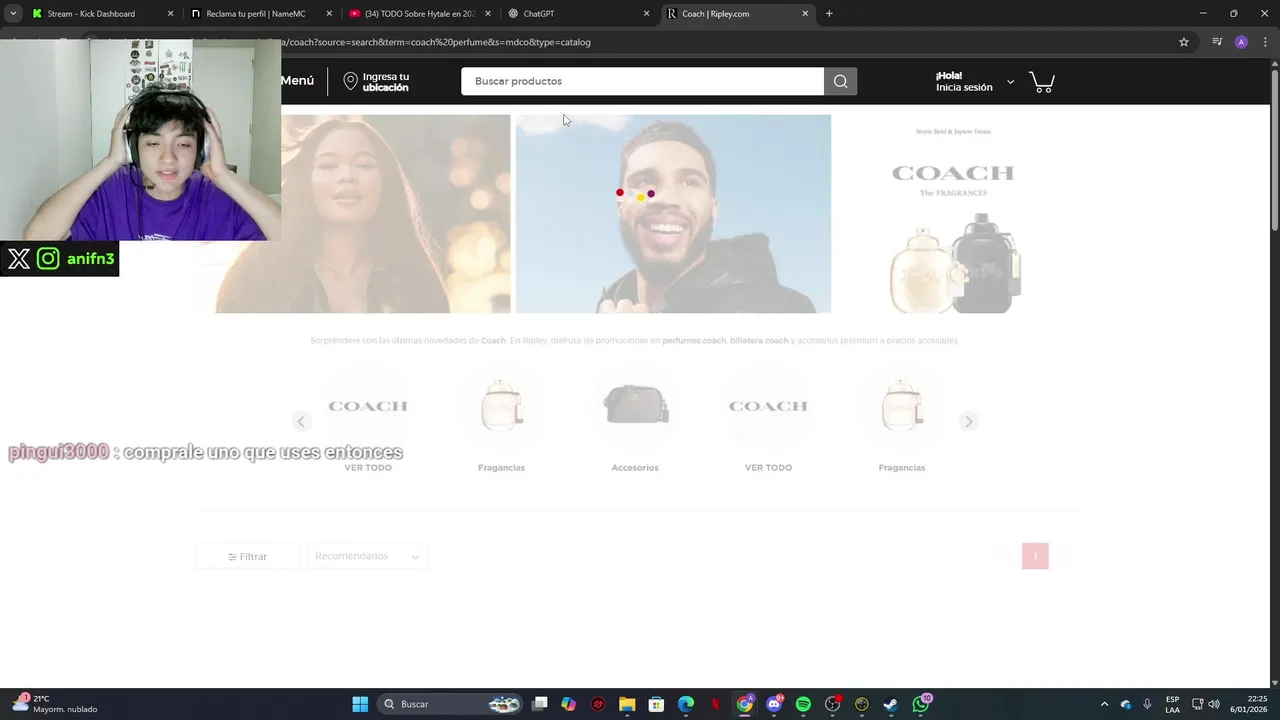Click the page vertical scrollbar
The image size is (1280, 720).
1274,150
